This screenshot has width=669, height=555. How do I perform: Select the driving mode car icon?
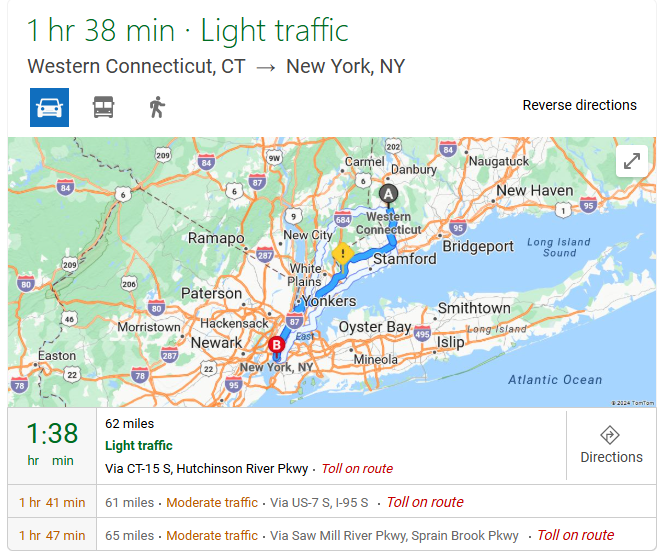point(49,108)
